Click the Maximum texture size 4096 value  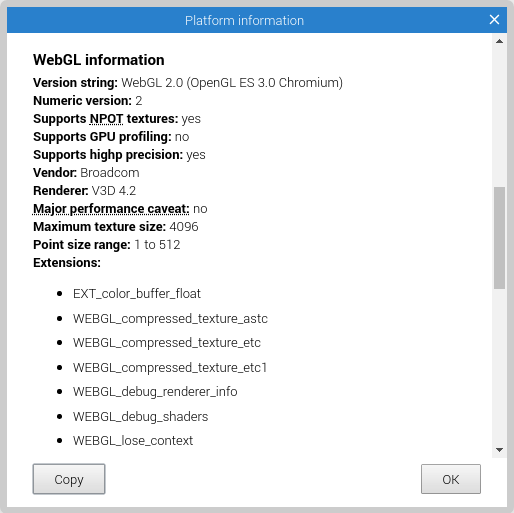pos(184,227)
